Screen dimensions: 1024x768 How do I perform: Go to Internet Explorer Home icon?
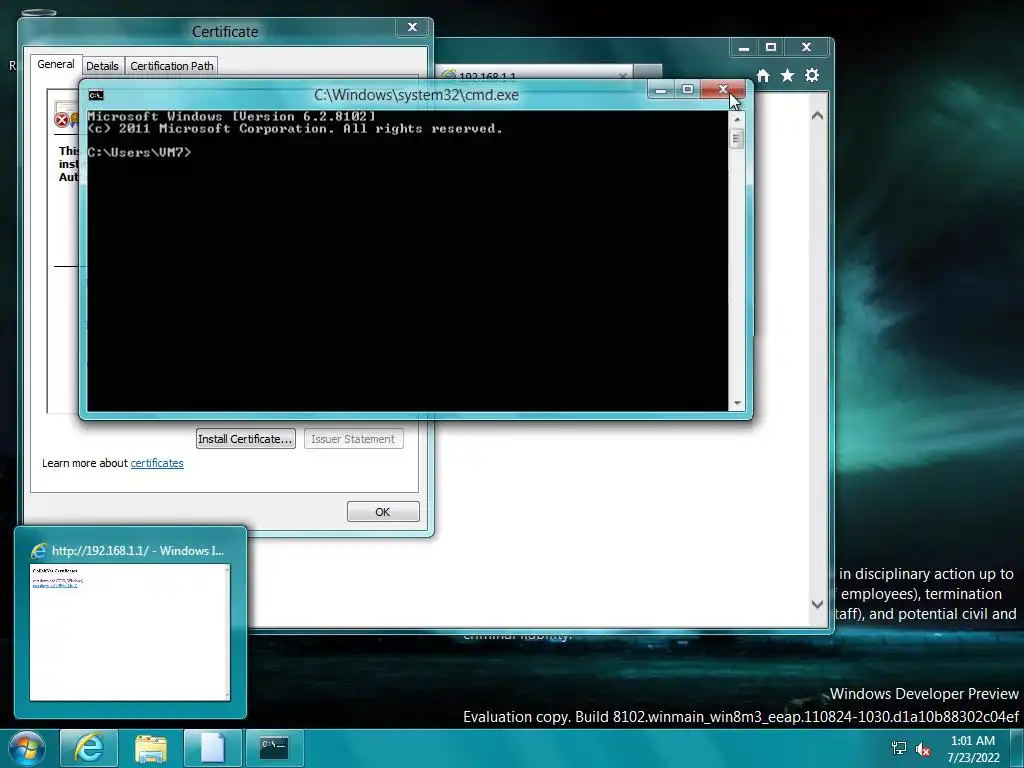(x=763, y=76)
